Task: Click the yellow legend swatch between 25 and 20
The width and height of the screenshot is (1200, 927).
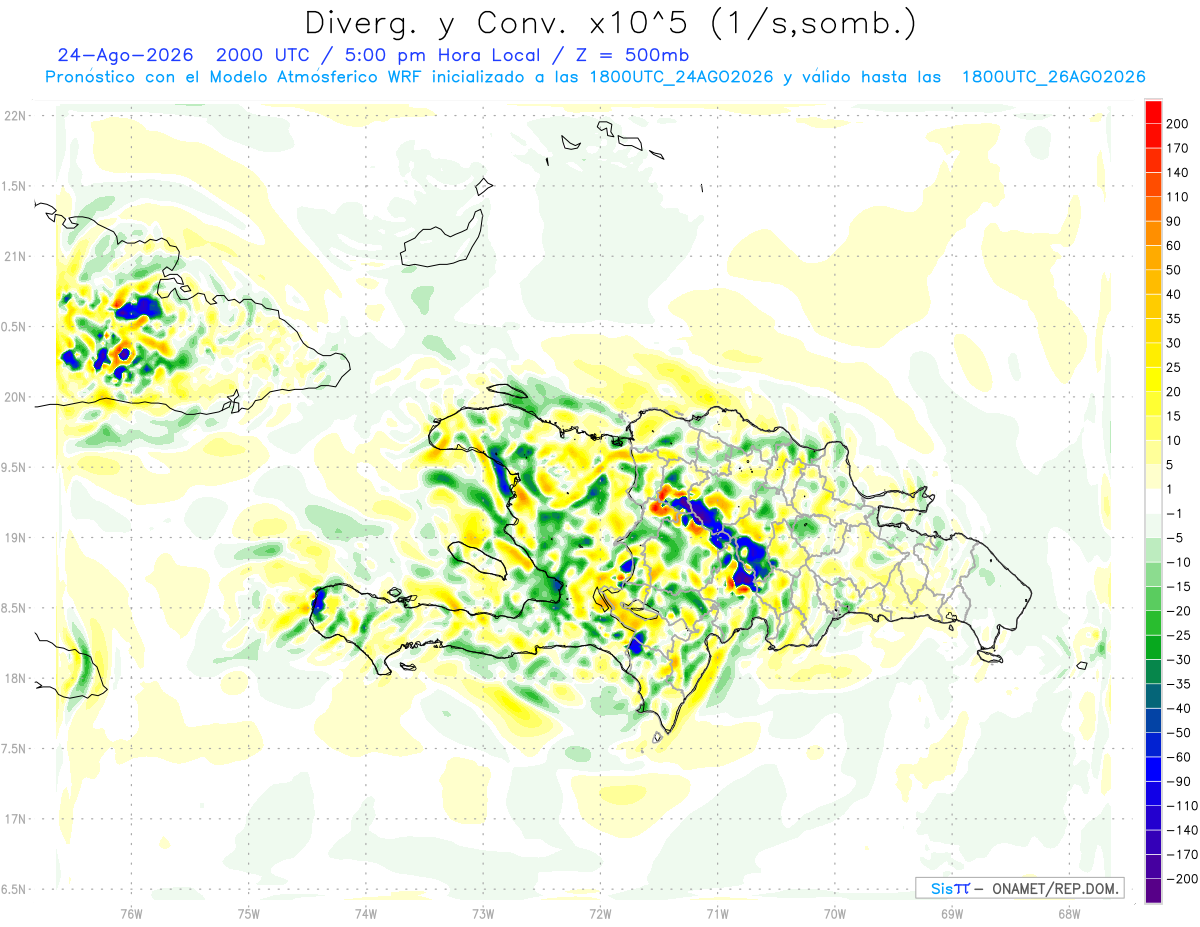Action: [1153, 378]
